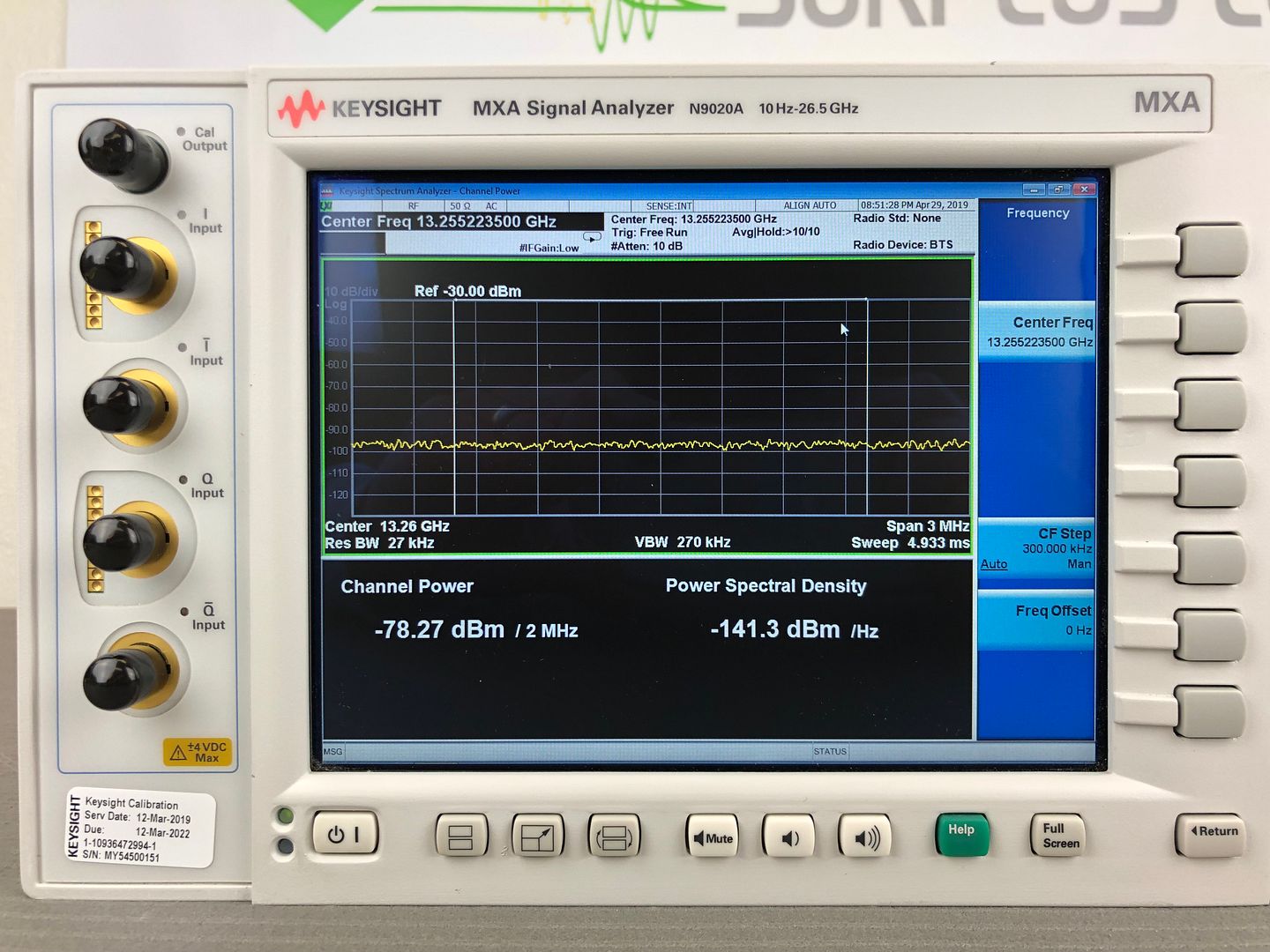This screenshot has height=952, width=1270.
Task: Click the Trig: Free Run setting
Action: [x=649, y=233]
